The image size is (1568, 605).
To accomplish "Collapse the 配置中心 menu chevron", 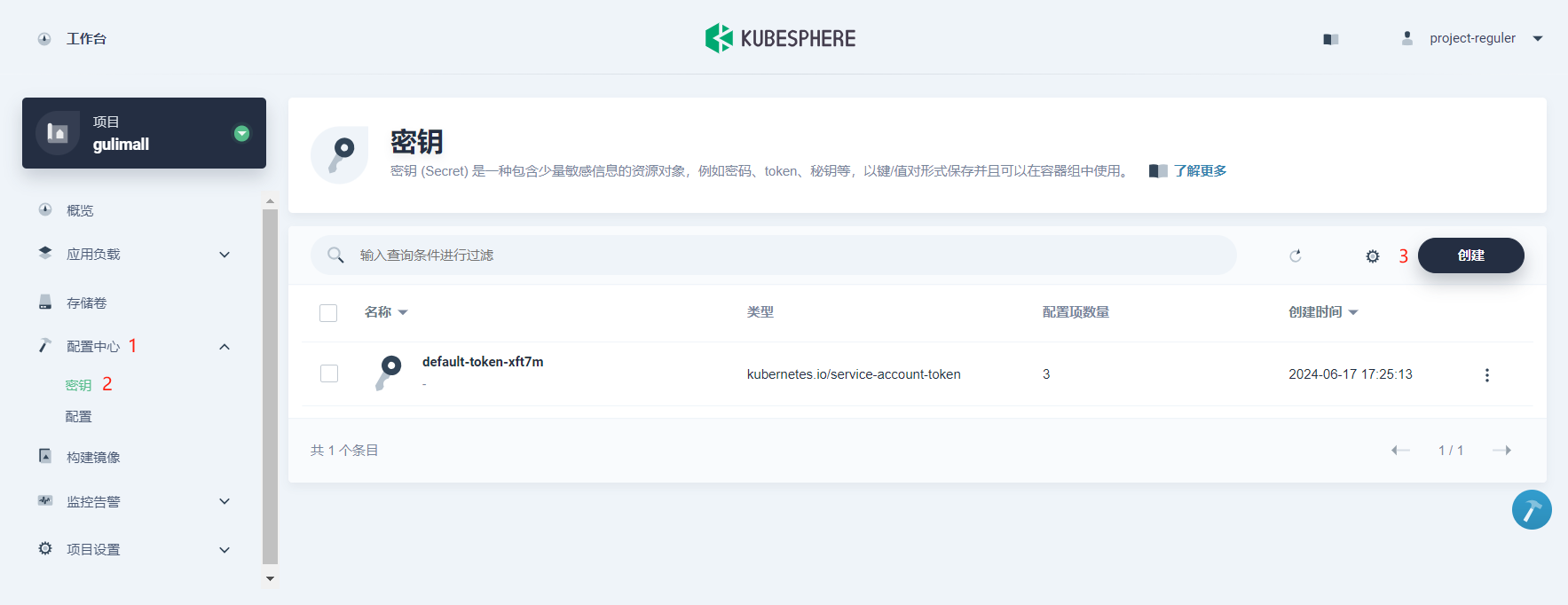I will pyautogui.click(x=225, y=347).
